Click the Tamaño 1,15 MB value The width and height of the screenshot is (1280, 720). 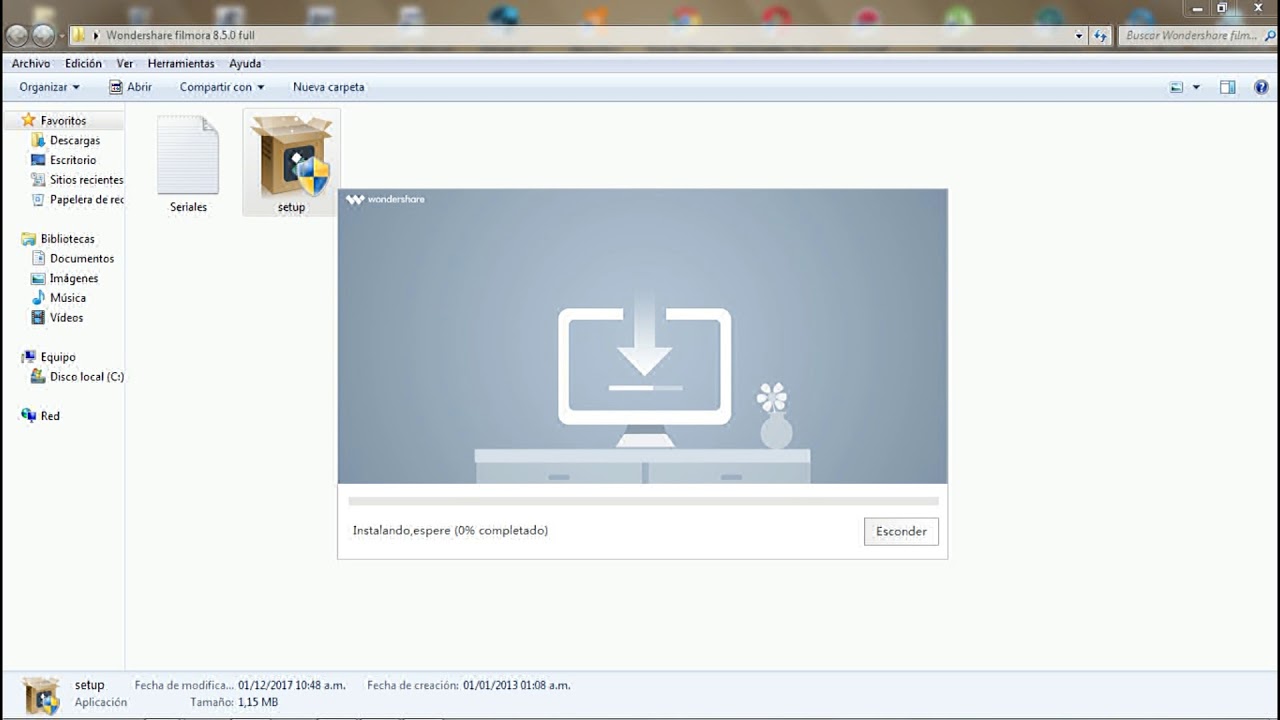258,702
